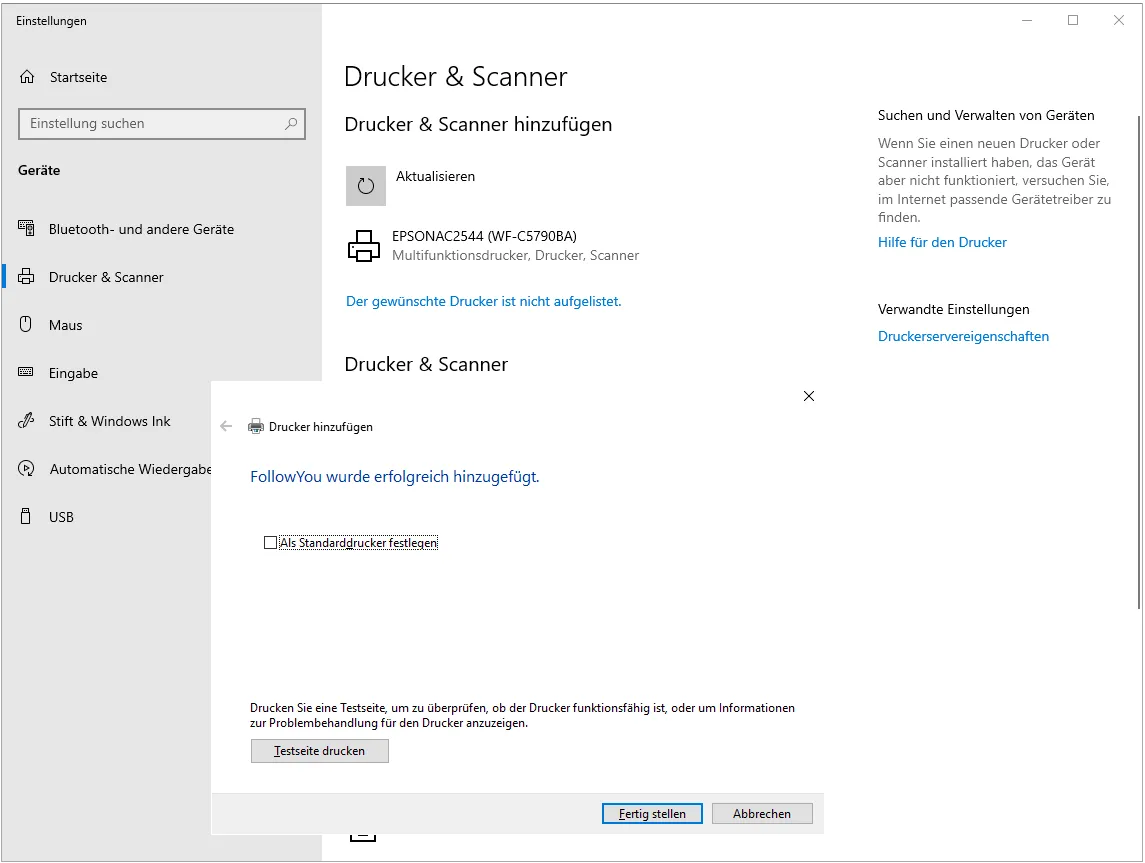Go back with dialog back arrow
Screen dimensions: 1145x863
point(226,426)
